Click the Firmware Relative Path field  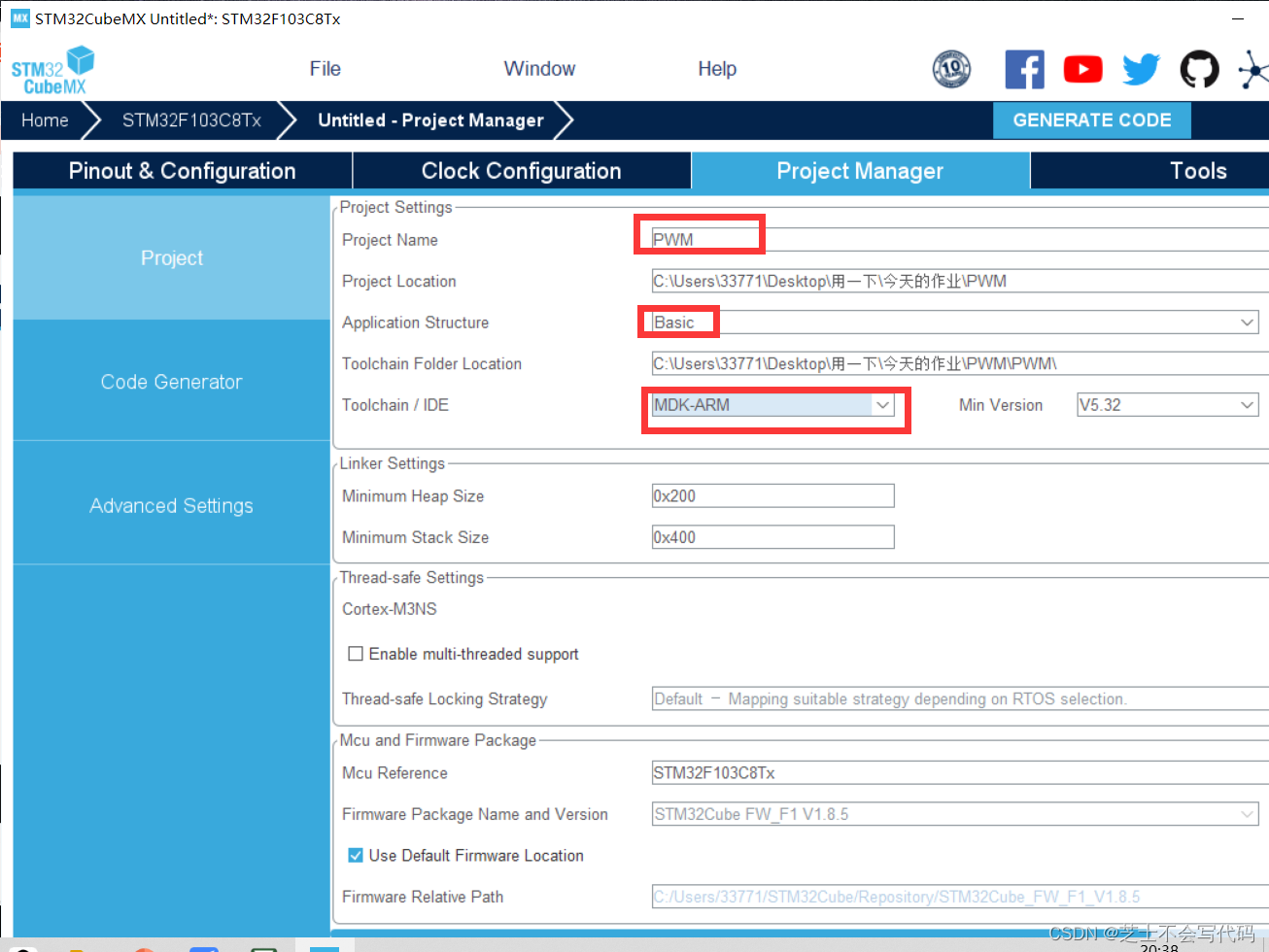(960, 897)
